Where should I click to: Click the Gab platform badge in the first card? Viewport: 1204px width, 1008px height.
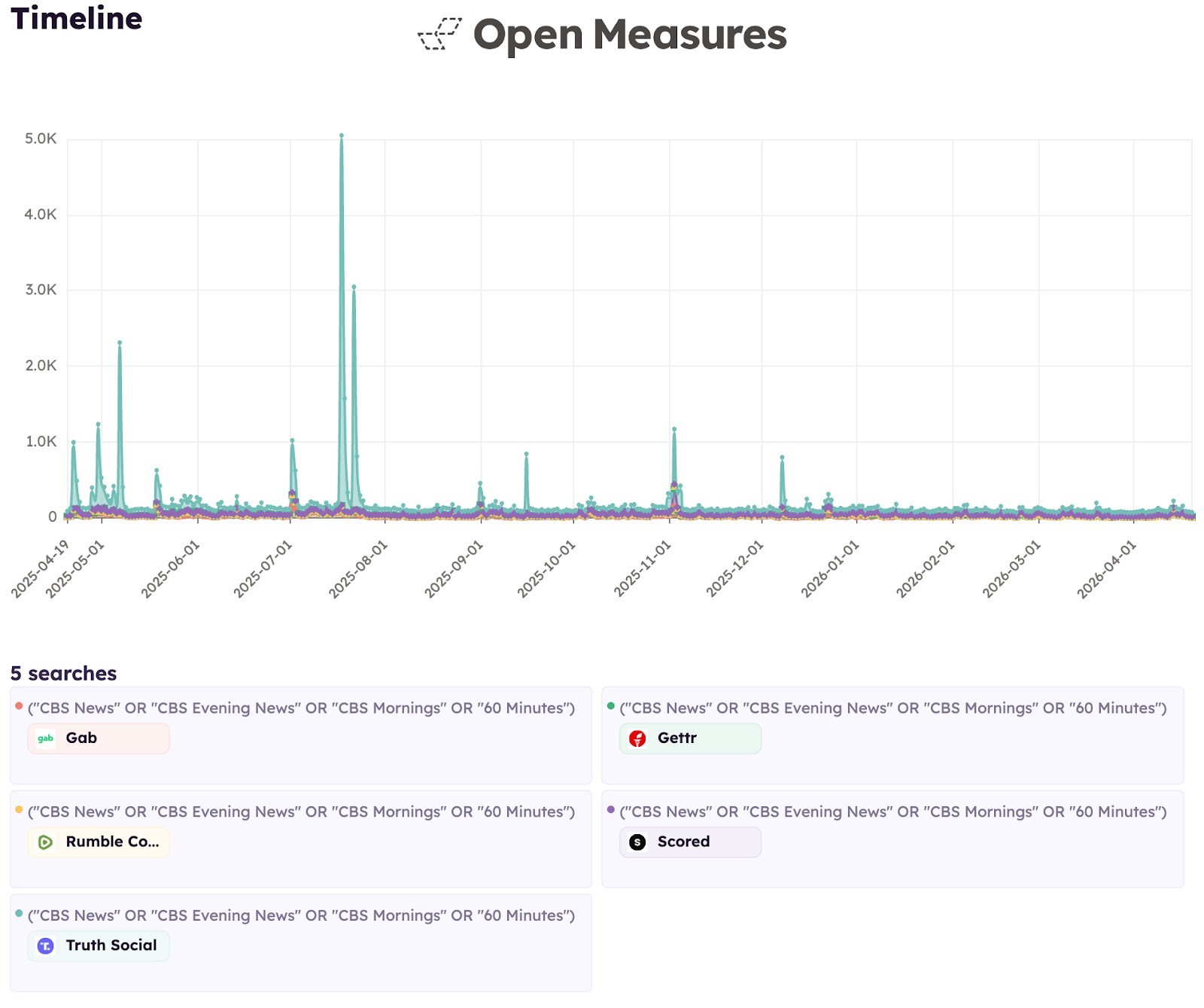click(x=98, y=738)
